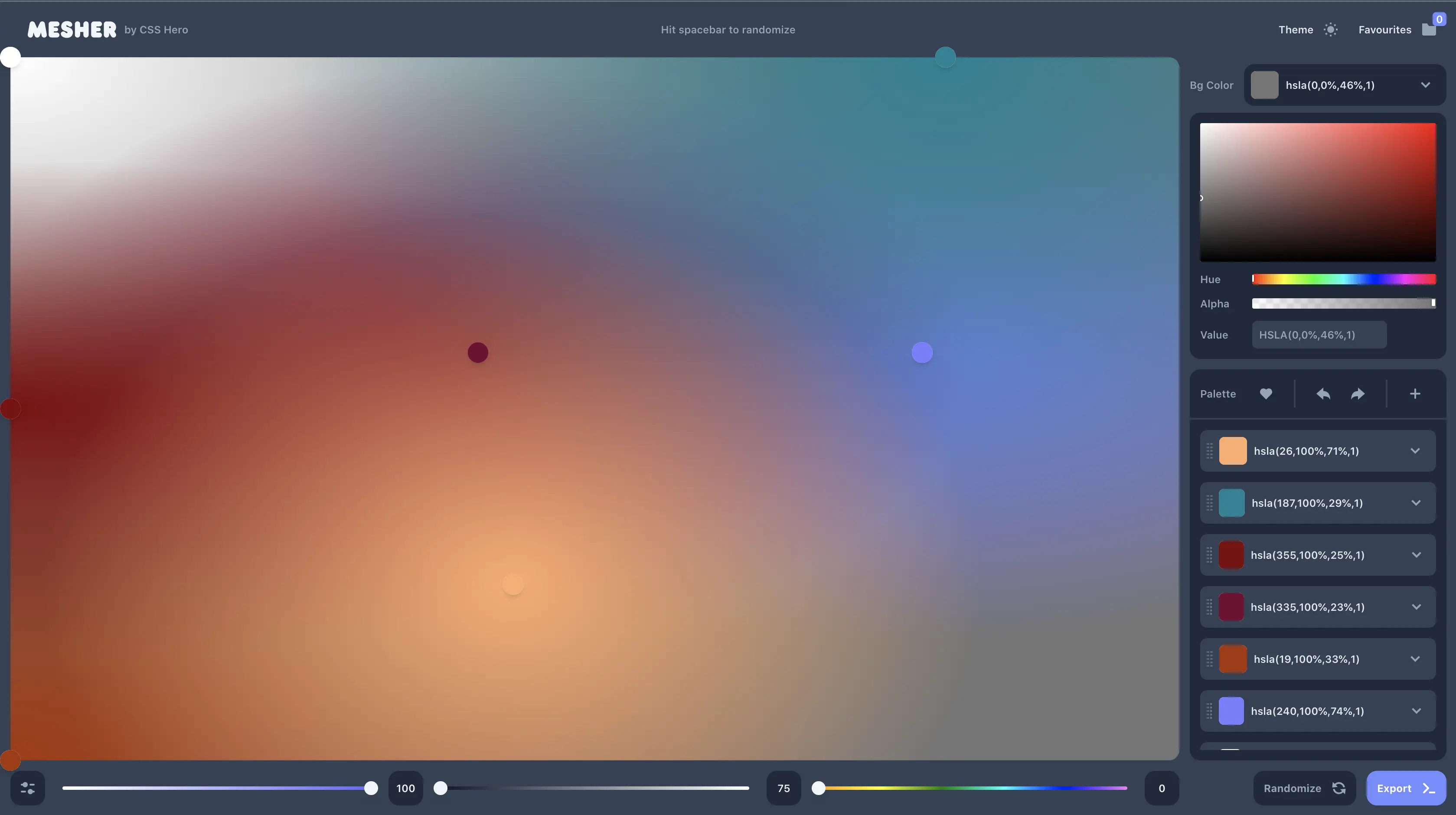The height and width of the screenshot is (815, 1456).
Task: Click the Export button
Action: coord(1406,788)
